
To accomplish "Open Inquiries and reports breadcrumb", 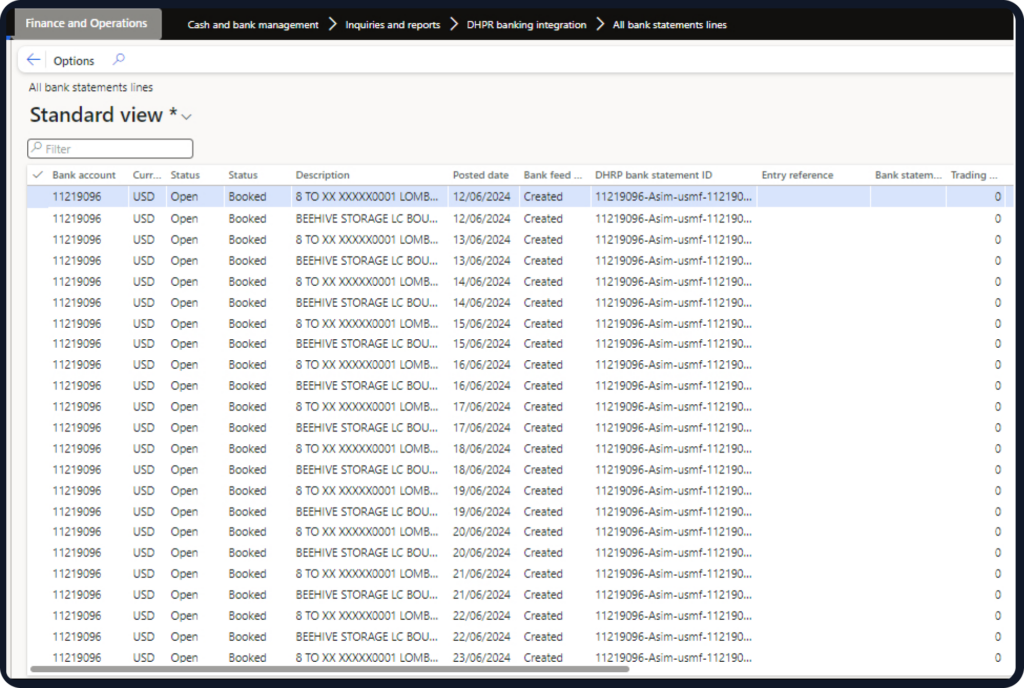I will (392, 25).
